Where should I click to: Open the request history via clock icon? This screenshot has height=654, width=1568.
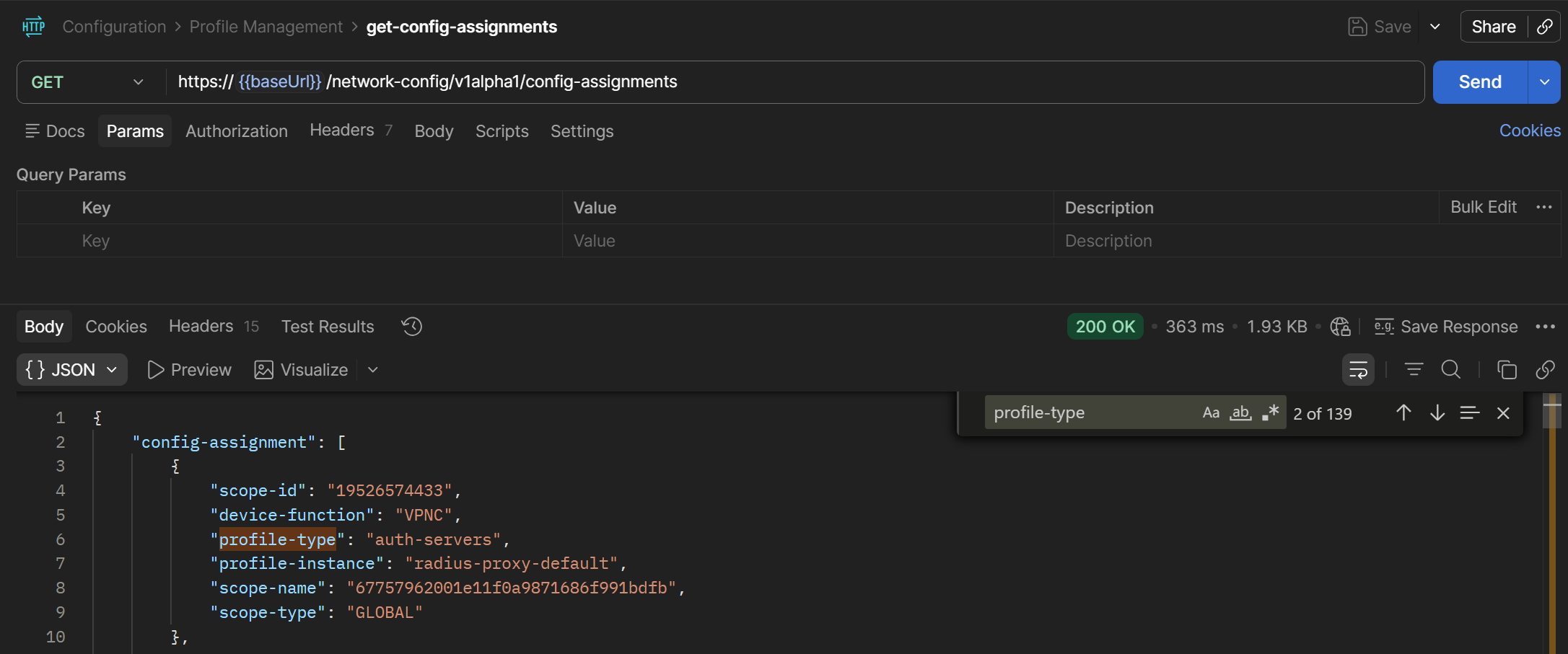click(x=411, y=326)
